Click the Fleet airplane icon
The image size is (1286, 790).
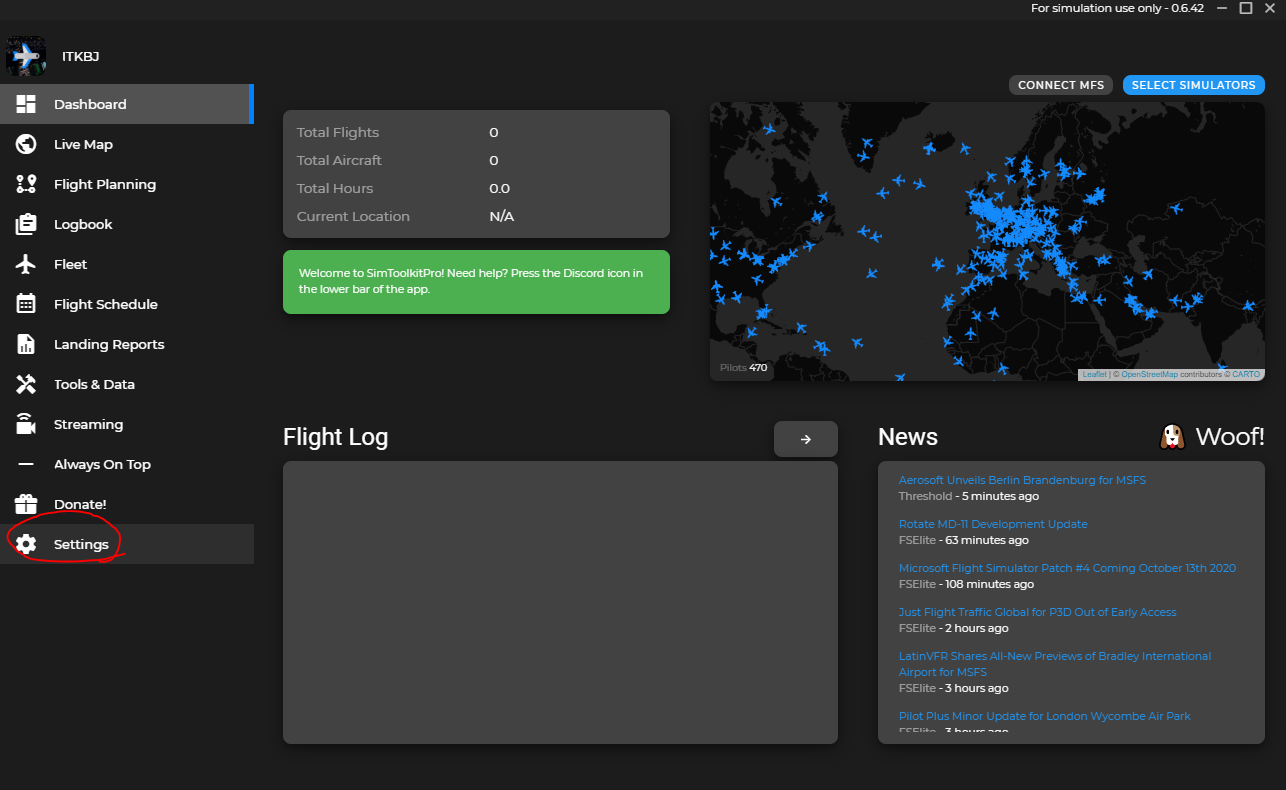[x=26, y=264]
